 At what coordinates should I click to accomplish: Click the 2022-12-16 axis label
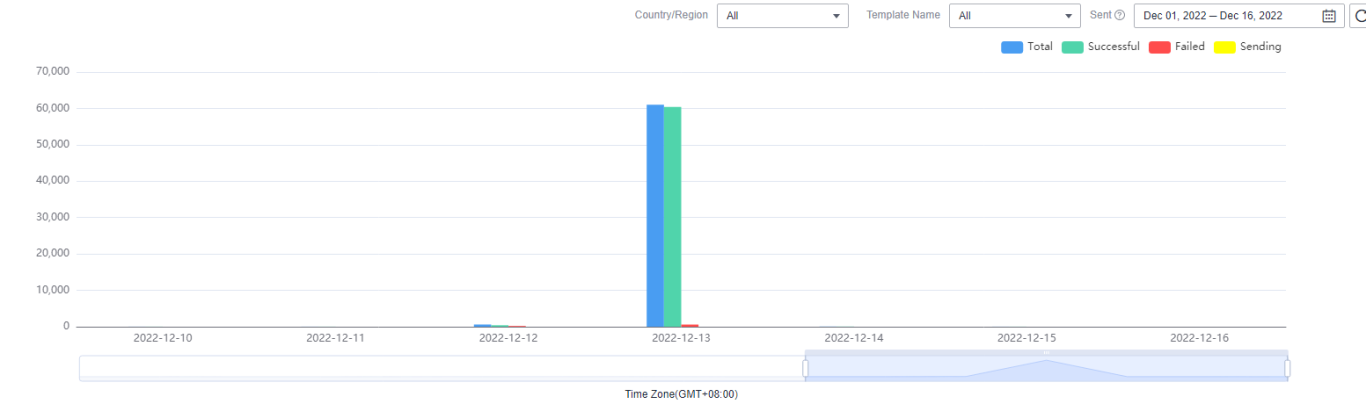click(1200, 338)
